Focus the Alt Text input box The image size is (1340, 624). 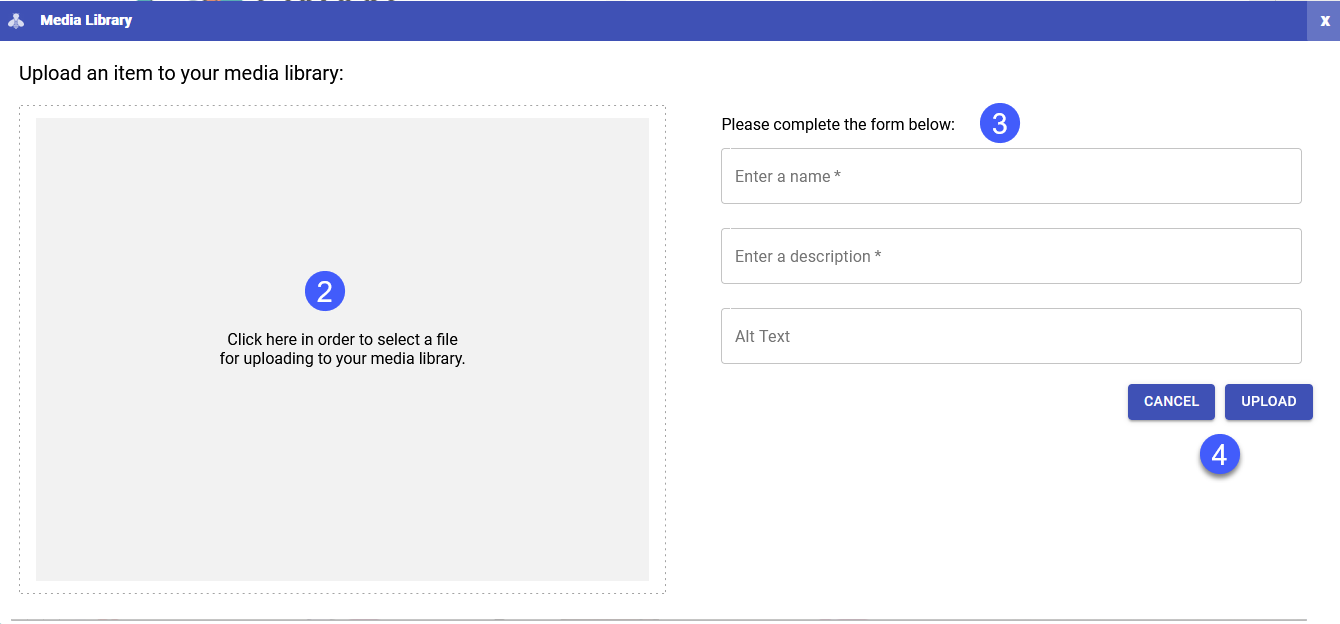click(x=1011, y=336)
